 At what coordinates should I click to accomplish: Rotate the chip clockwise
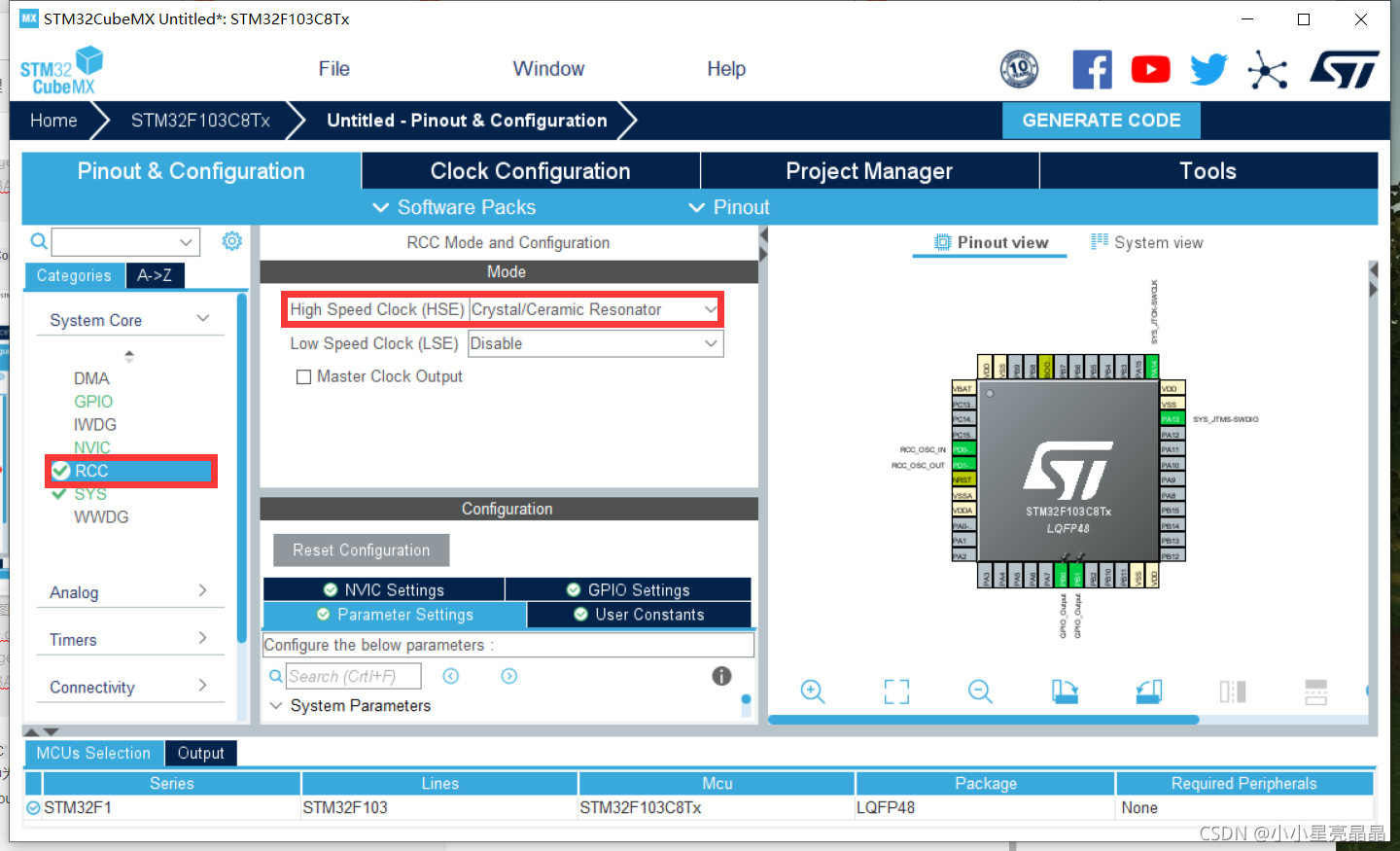[1065, 691]
